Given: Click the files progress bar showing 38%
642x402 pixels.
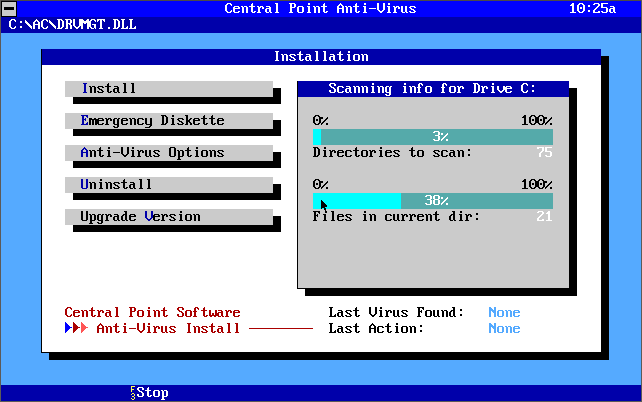Looking at the screenshot, I should click(x=433, y=201).
